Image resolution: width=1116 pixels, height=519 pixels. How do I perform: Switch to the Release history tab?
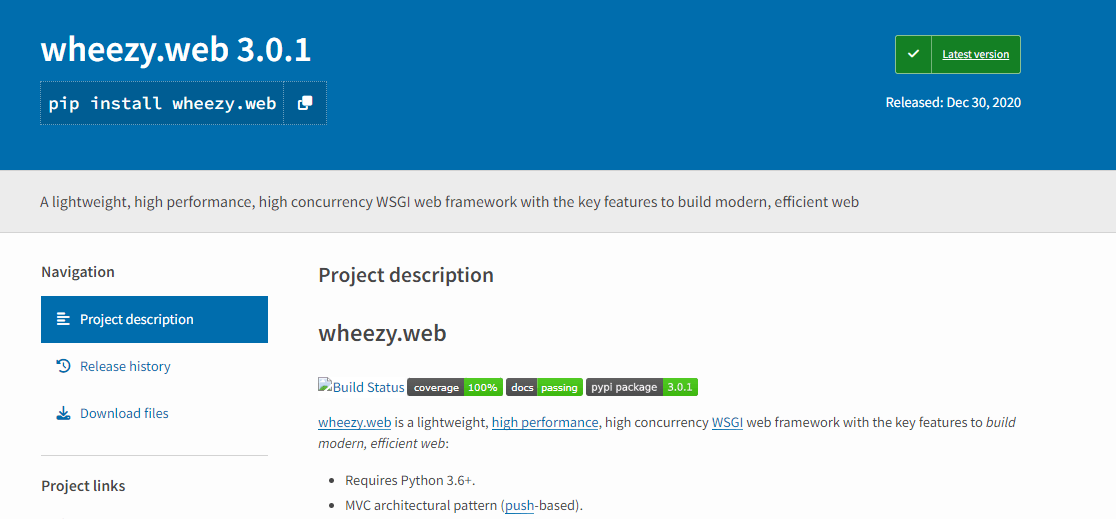(x=125, y=366)
